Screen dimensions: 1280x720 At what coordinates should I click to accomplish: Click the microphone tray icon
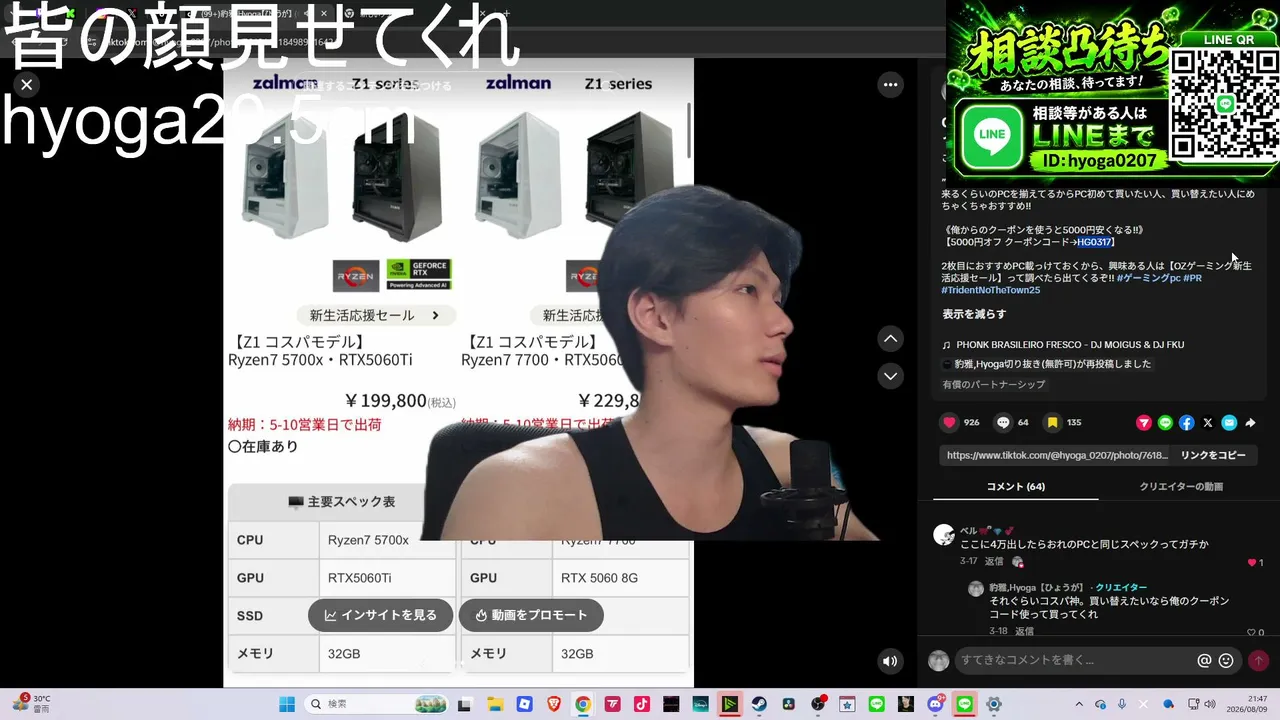[x=1122, y=704]
